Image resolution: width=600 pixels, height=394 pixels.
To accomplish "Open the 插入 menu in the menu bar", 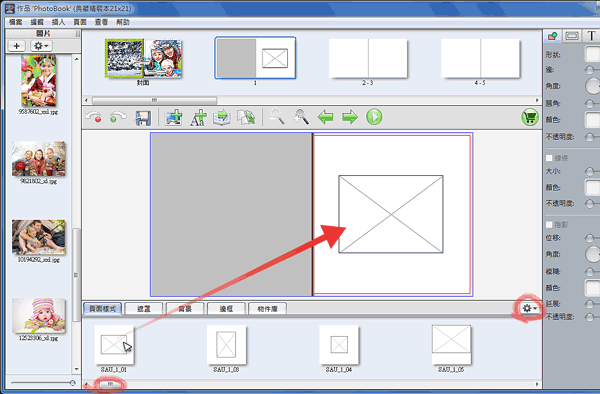I will click(x=58, y=22).
